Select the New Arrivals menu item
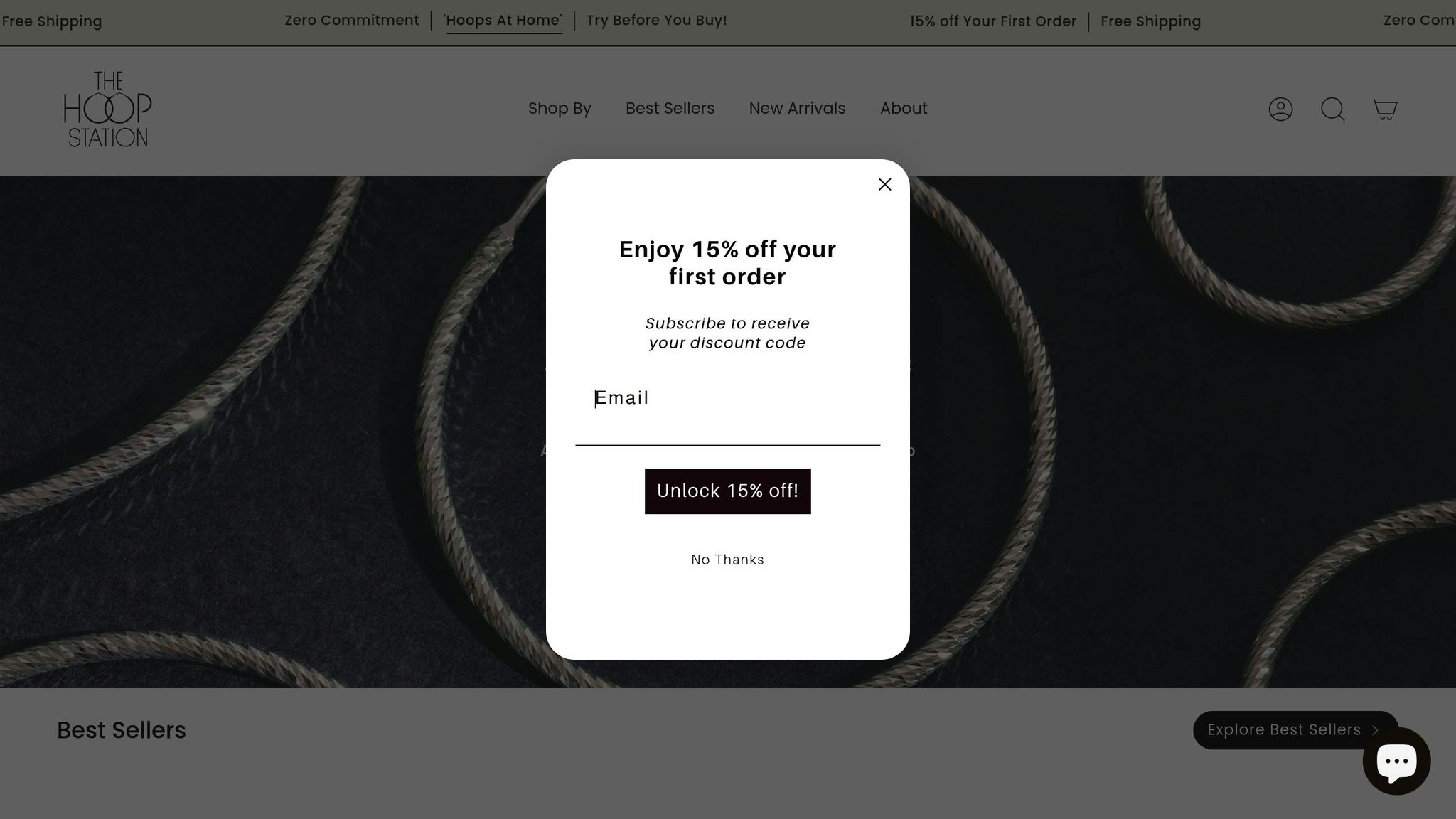Image resolution: width=1456 pixels, height=819 pixels. pos(797,108)
